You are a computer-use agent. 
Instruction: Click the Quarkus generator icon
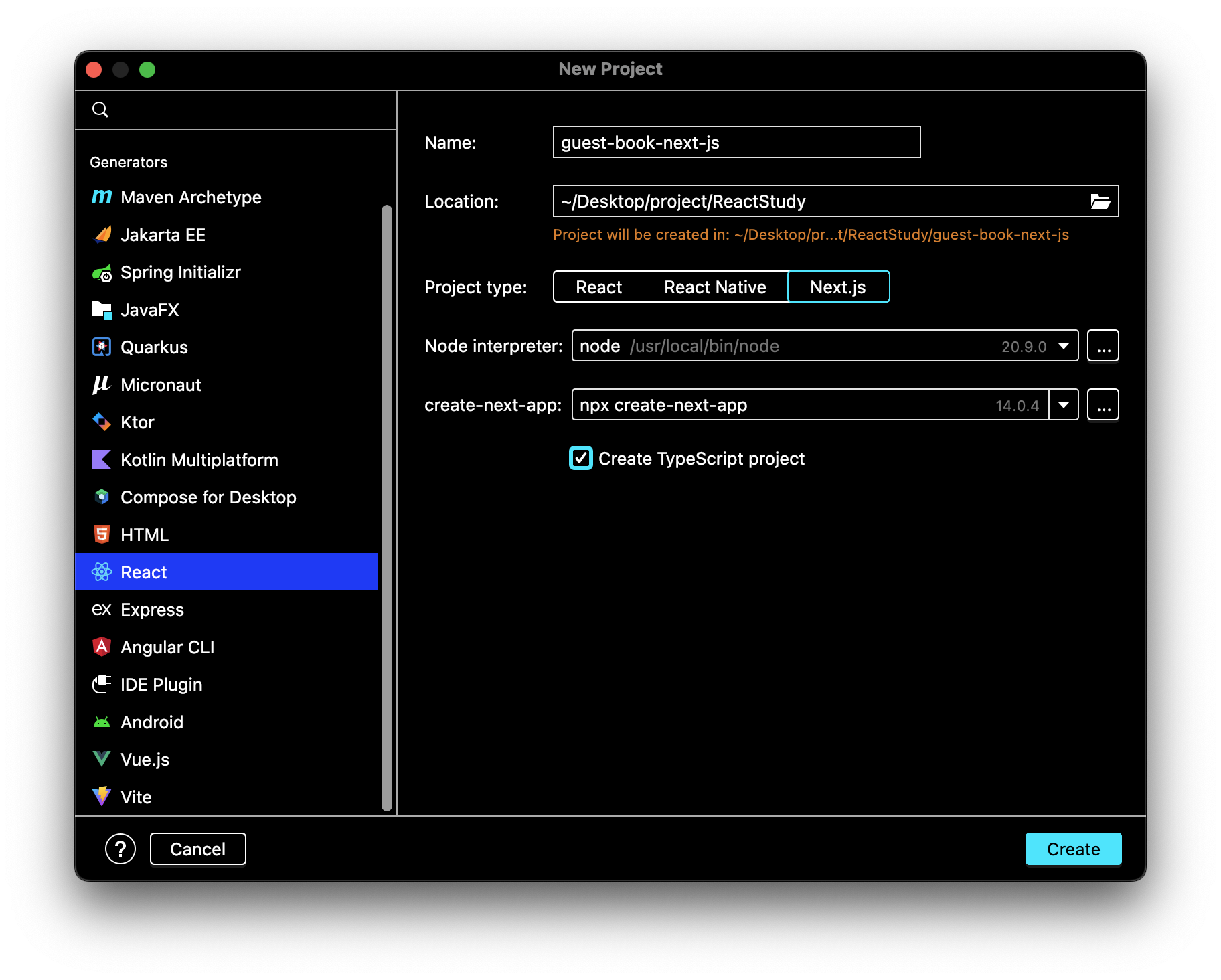point(102,347)
